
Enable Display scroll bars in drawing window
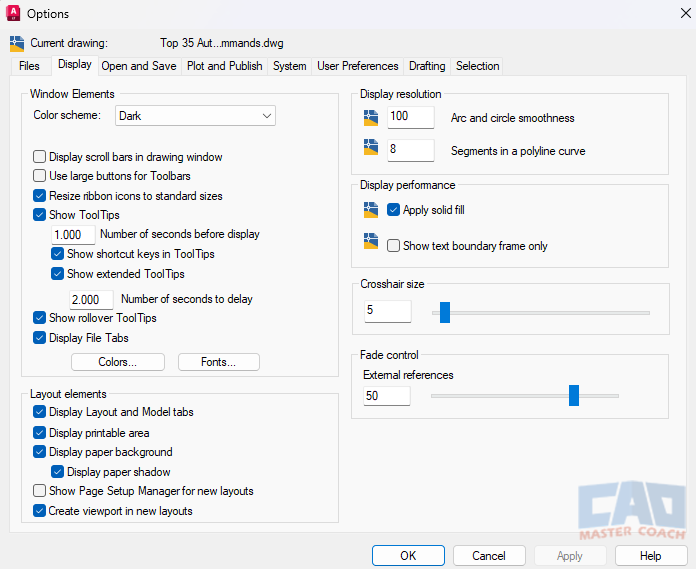[x=40, y=157]
